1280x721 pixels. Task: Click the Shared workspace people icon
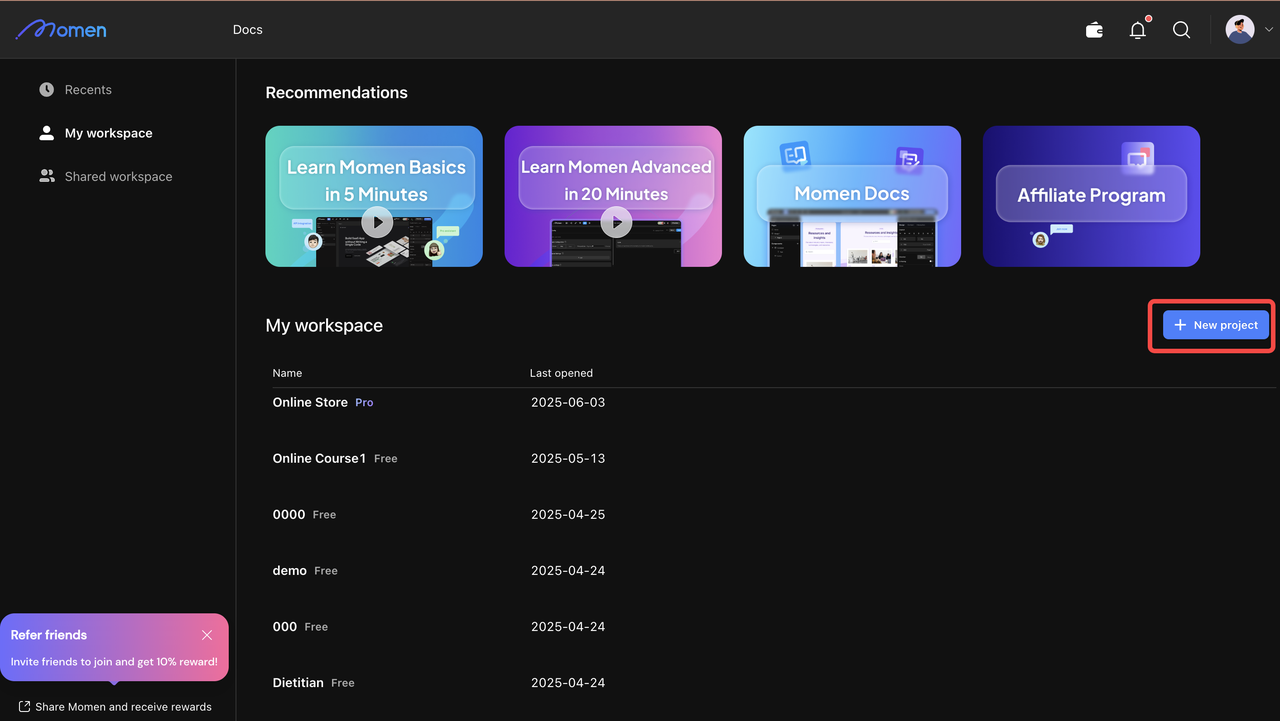[x=47, y=176]
